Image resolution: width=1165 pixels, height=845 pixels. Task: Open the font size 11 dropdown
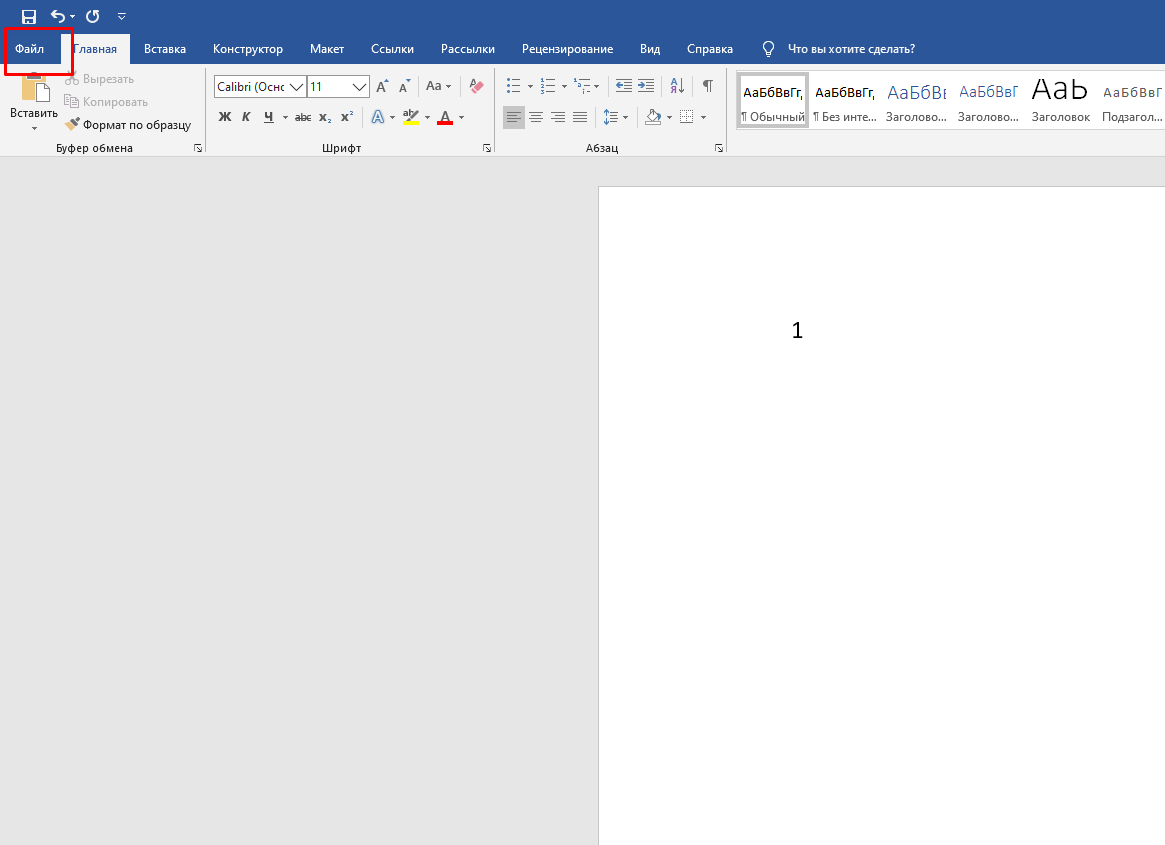point(360,87)
